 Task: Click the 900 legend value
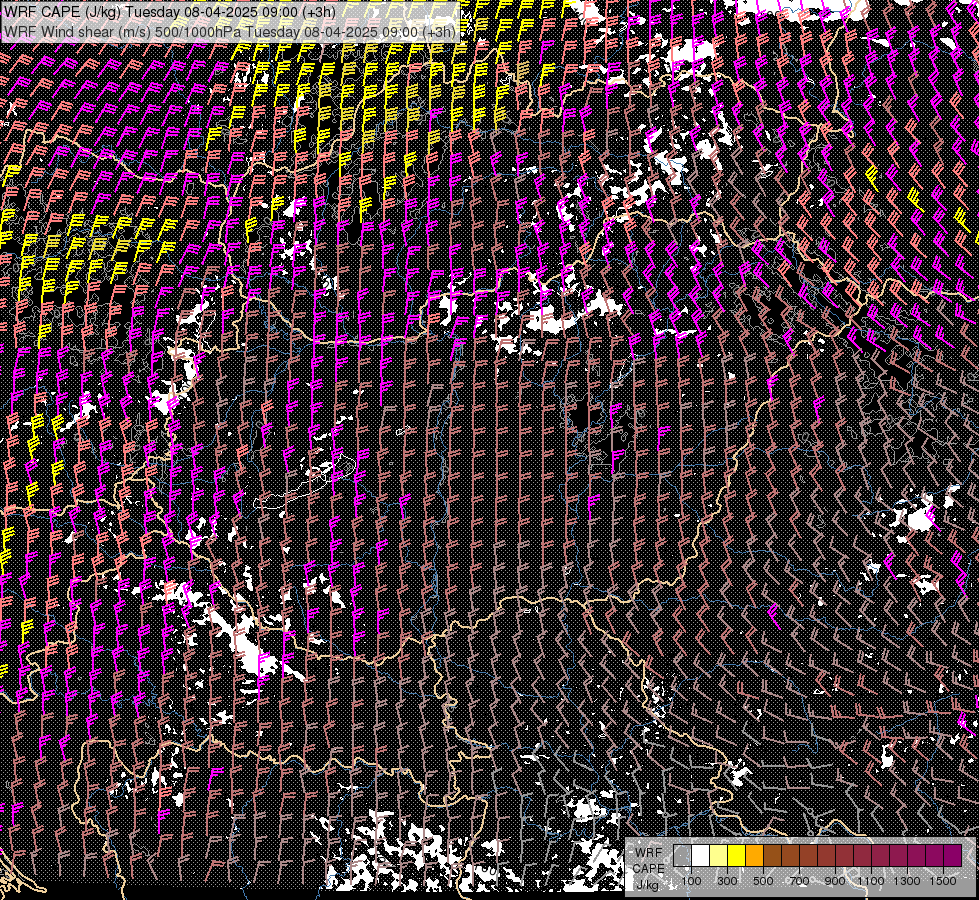[835, 881]
